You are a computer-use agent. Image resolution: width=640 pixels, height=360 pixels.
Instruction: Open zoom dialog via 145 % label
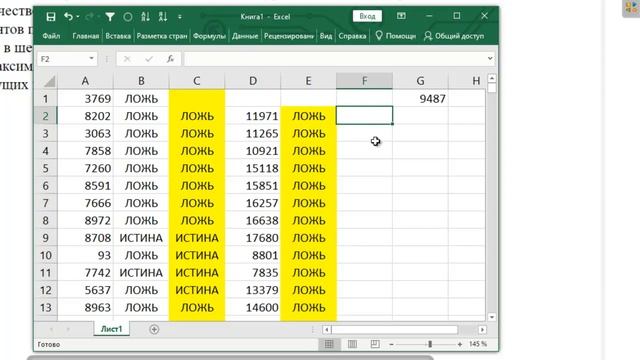(x=478, y=344)
